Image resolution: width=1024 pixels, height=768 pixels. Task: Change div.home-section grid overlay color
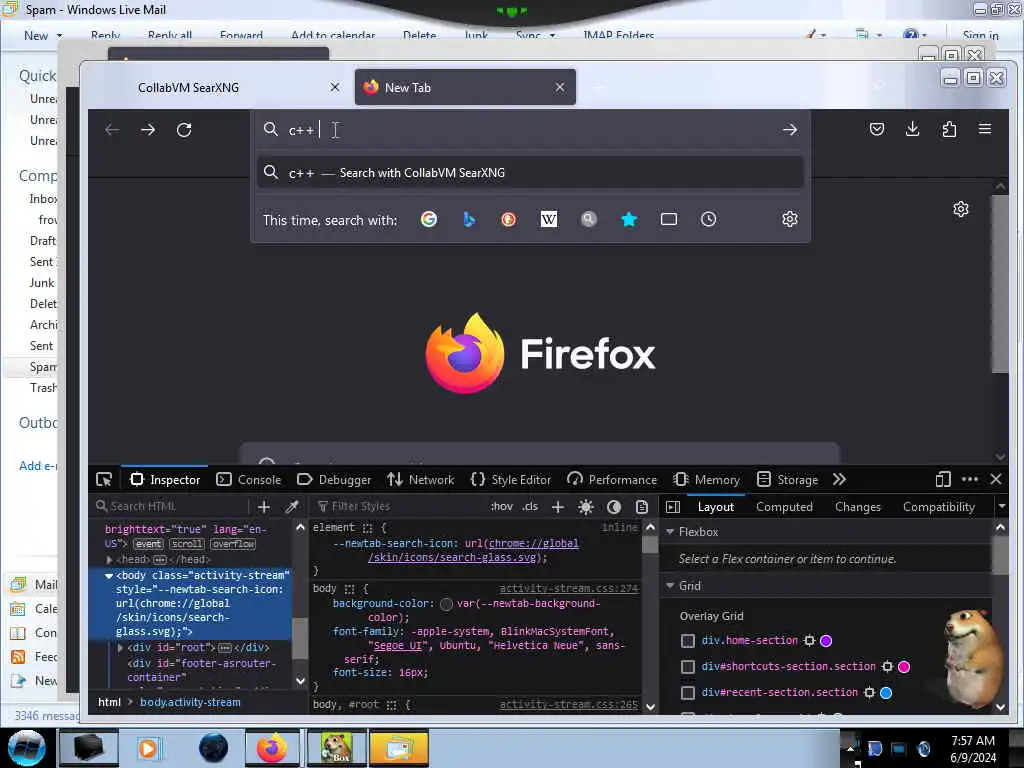(x=826, y=641)
